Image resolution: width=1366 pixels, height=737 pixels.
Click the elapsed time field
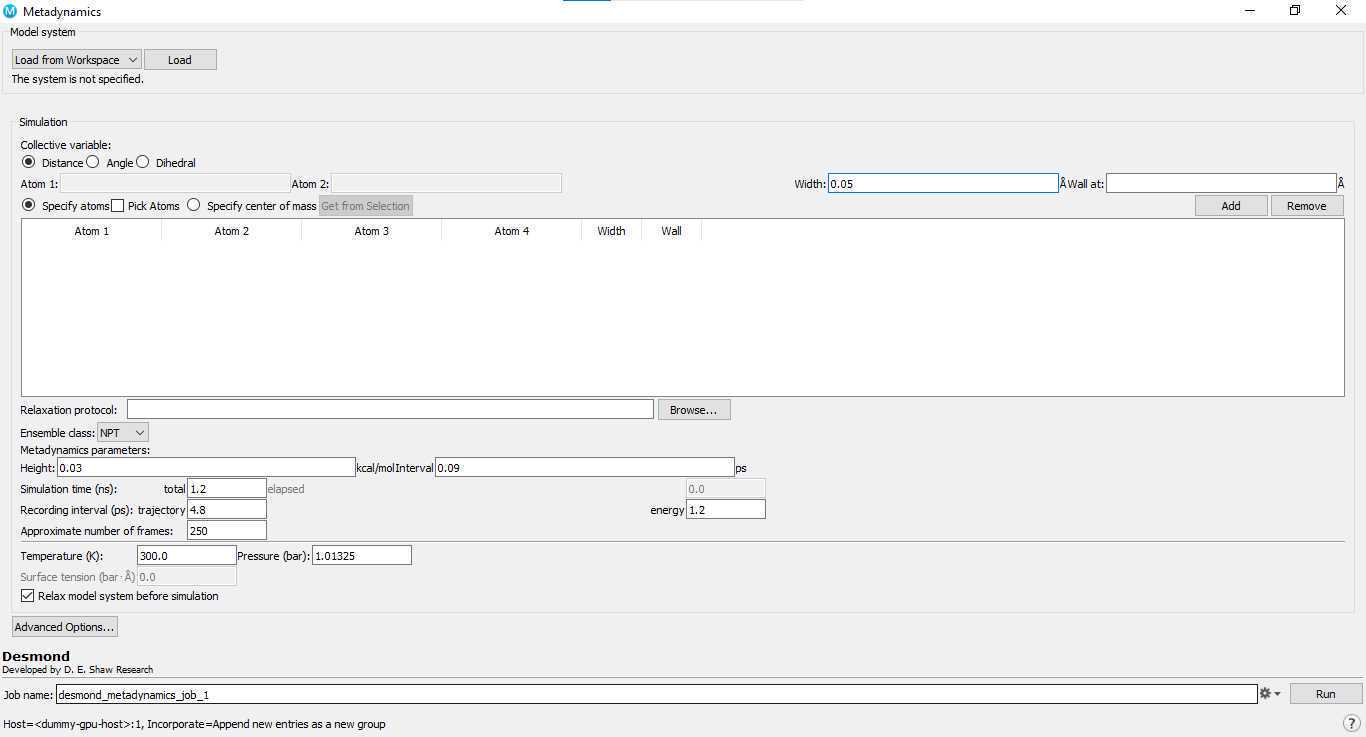click(x=726, y=489)
